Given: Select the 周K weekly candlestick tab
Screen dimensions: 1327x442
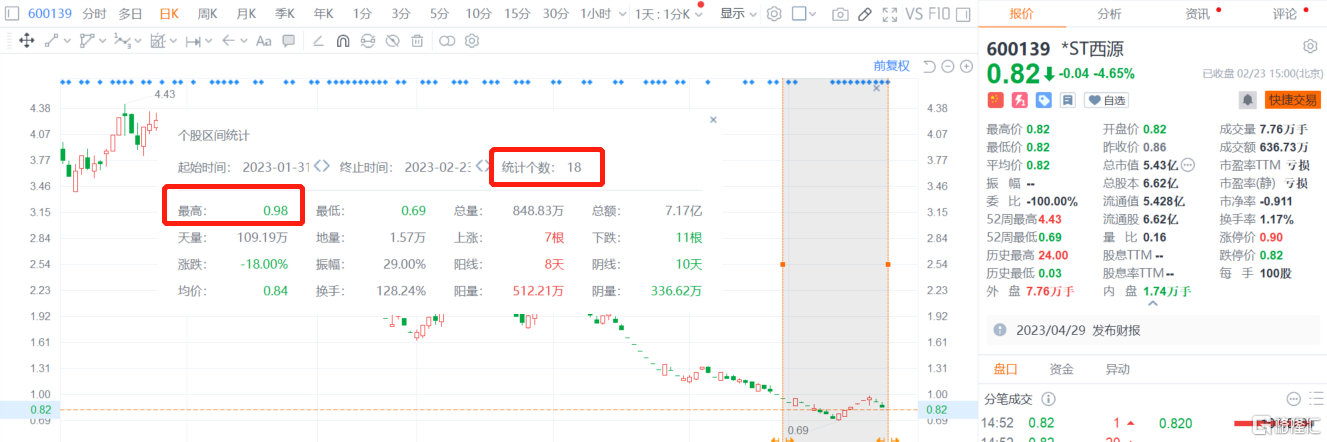Looking at the screenshot, I should point(207,14).
